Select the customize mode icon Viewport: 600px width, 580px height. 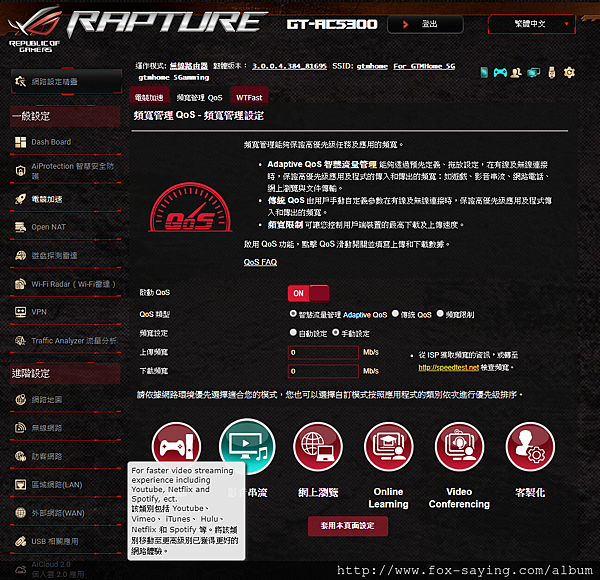coord(530,446)
